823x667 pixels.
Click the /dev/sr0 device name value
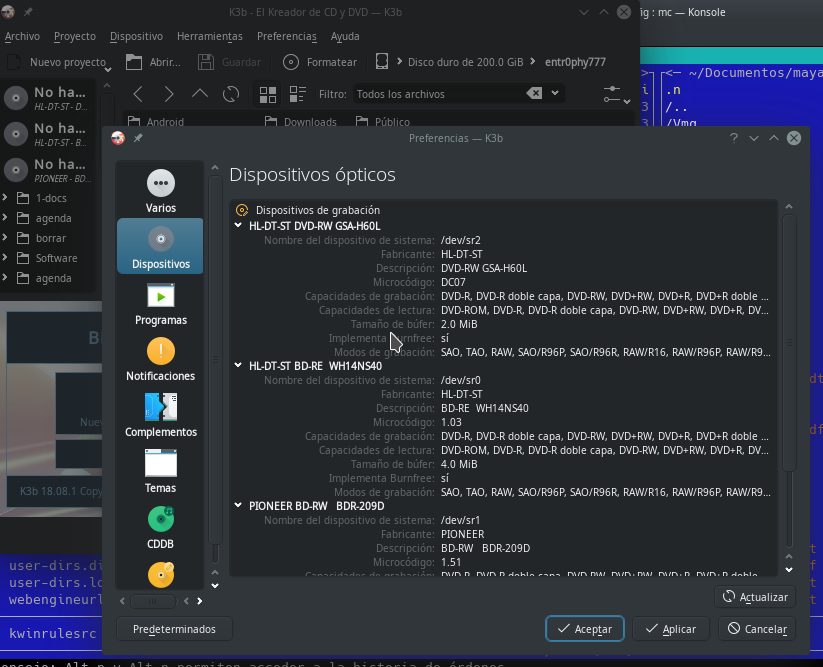(x=461, y=380)
